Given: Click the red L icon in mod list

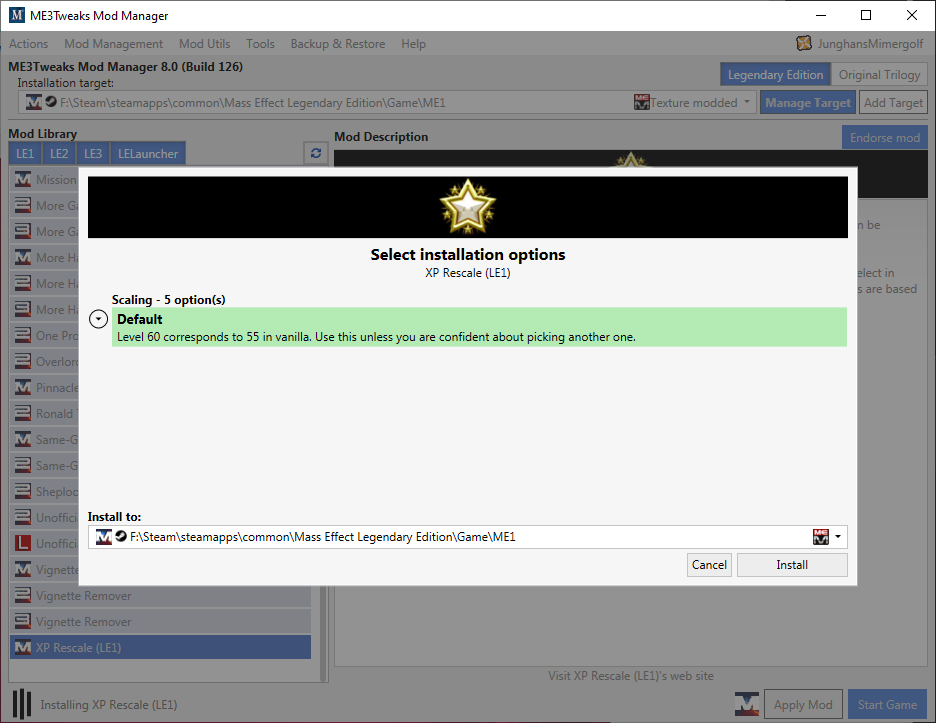Looking at the screenshot, I should 23,543.
